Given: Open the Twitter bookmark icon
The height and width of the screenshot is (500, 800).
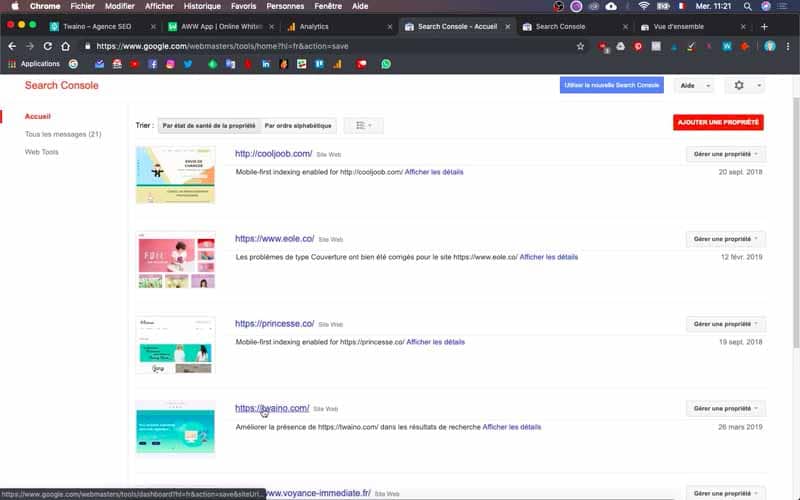Looking at the screenshot, I should coord(188,64).
